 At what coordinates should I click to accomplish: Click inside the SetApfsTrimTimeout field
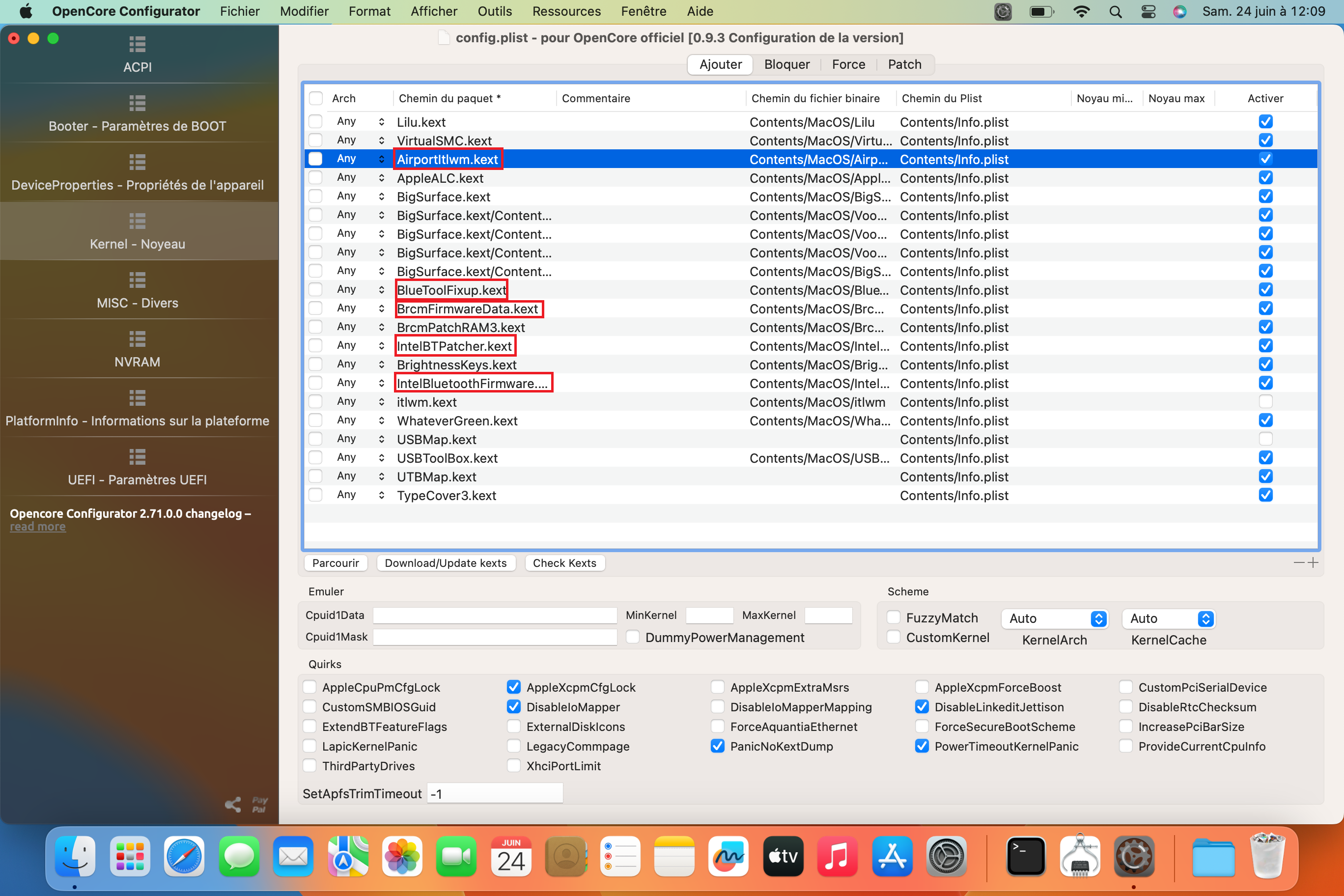click(494, 793)
